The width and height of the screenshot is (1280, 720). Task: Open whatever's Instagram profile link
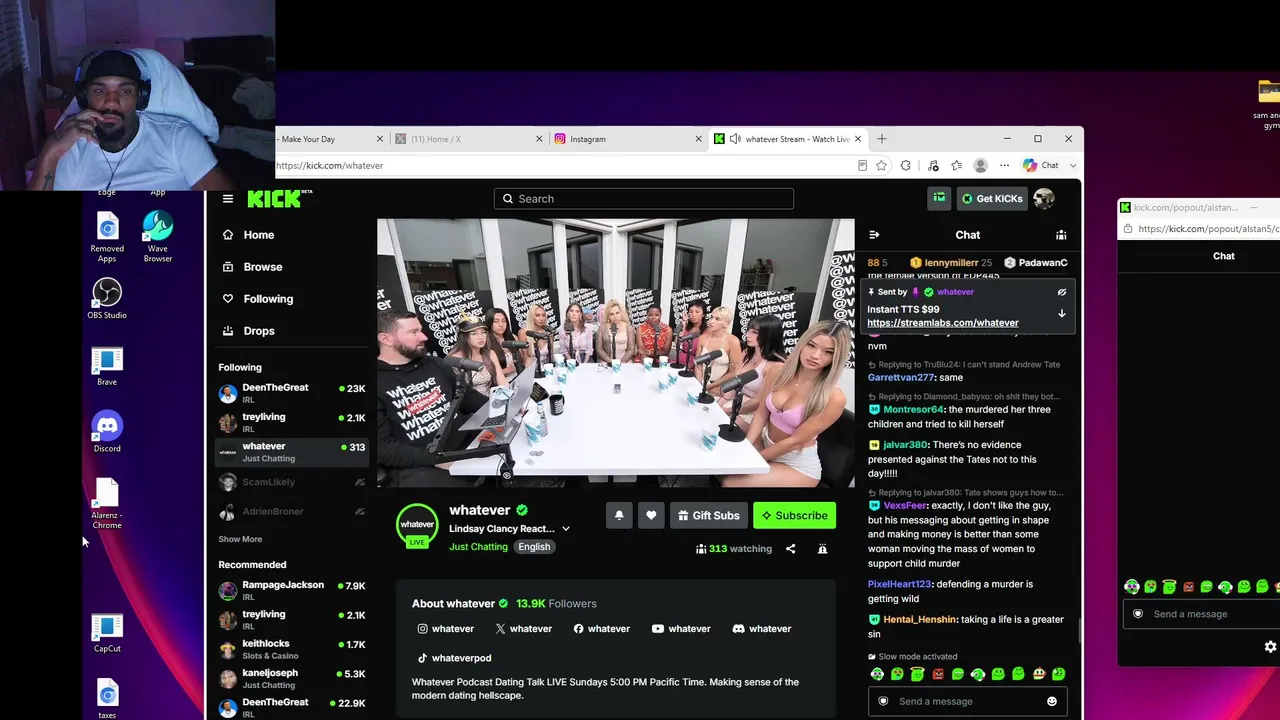click(446, 629)
